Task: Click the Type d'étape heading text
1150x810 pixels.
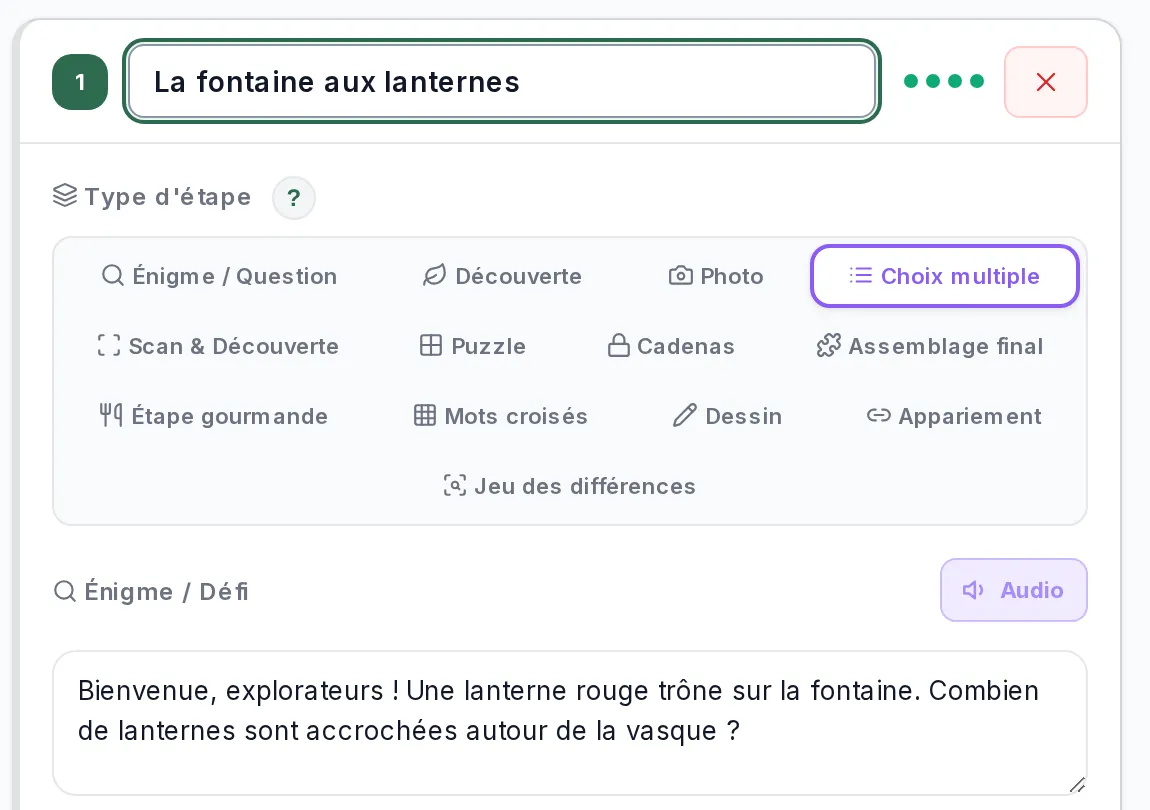Action: (x=168, y=197)
